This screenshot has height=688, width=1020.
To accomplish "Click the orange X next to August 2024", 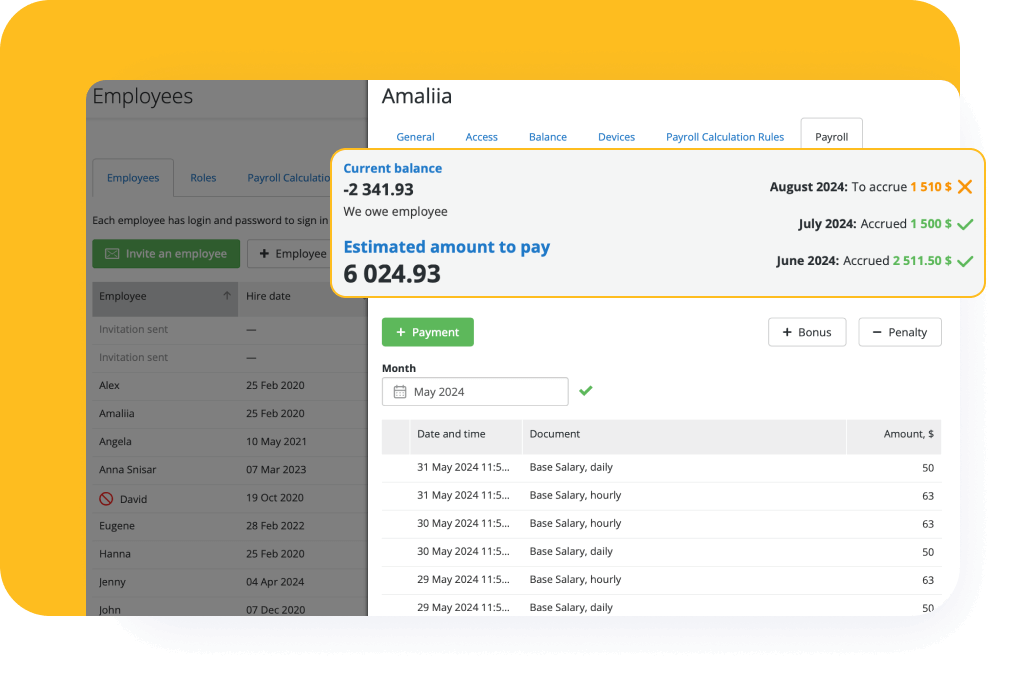I will [x=965, y=187].
